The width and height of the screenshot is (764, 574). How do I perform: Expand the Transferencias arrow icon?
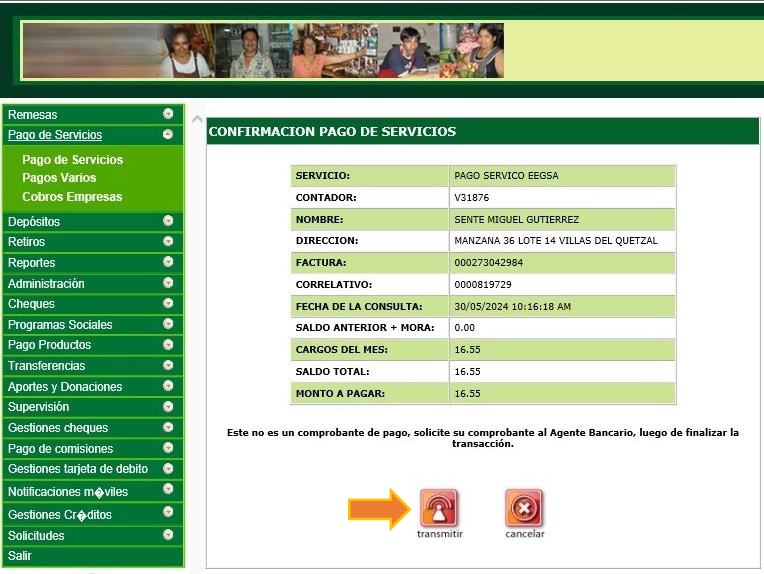[x=168, y=365]
